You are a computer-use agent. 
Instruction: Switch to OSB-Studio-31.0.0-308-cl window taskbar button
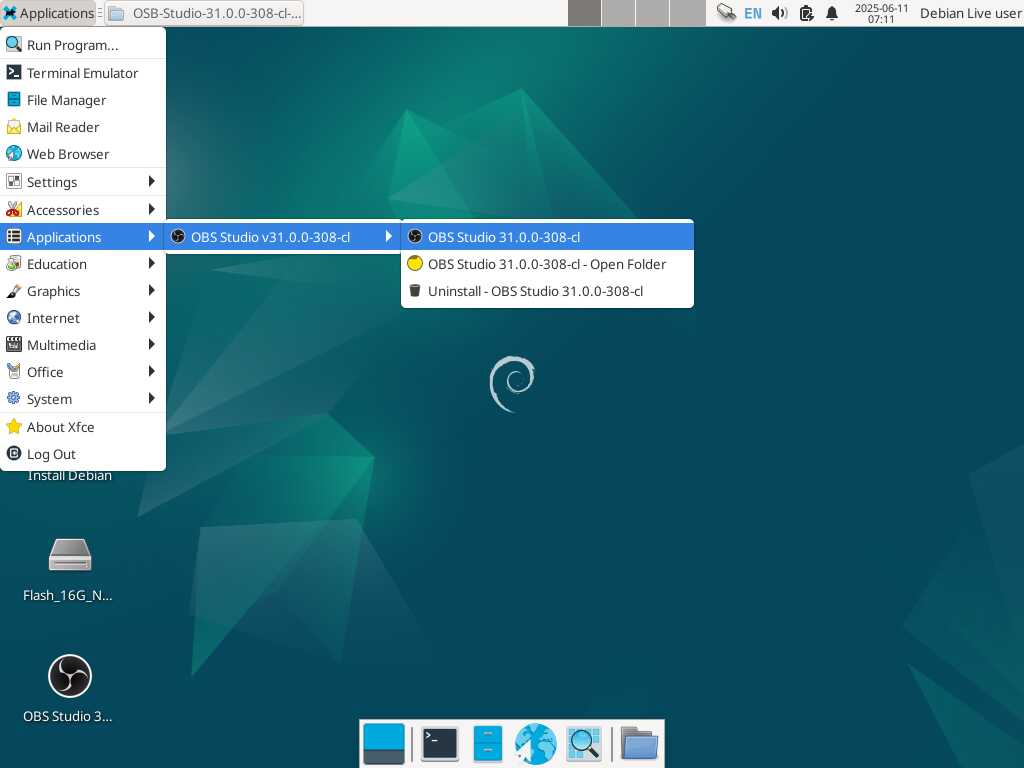pyautogui.click(x=204, y=13)
